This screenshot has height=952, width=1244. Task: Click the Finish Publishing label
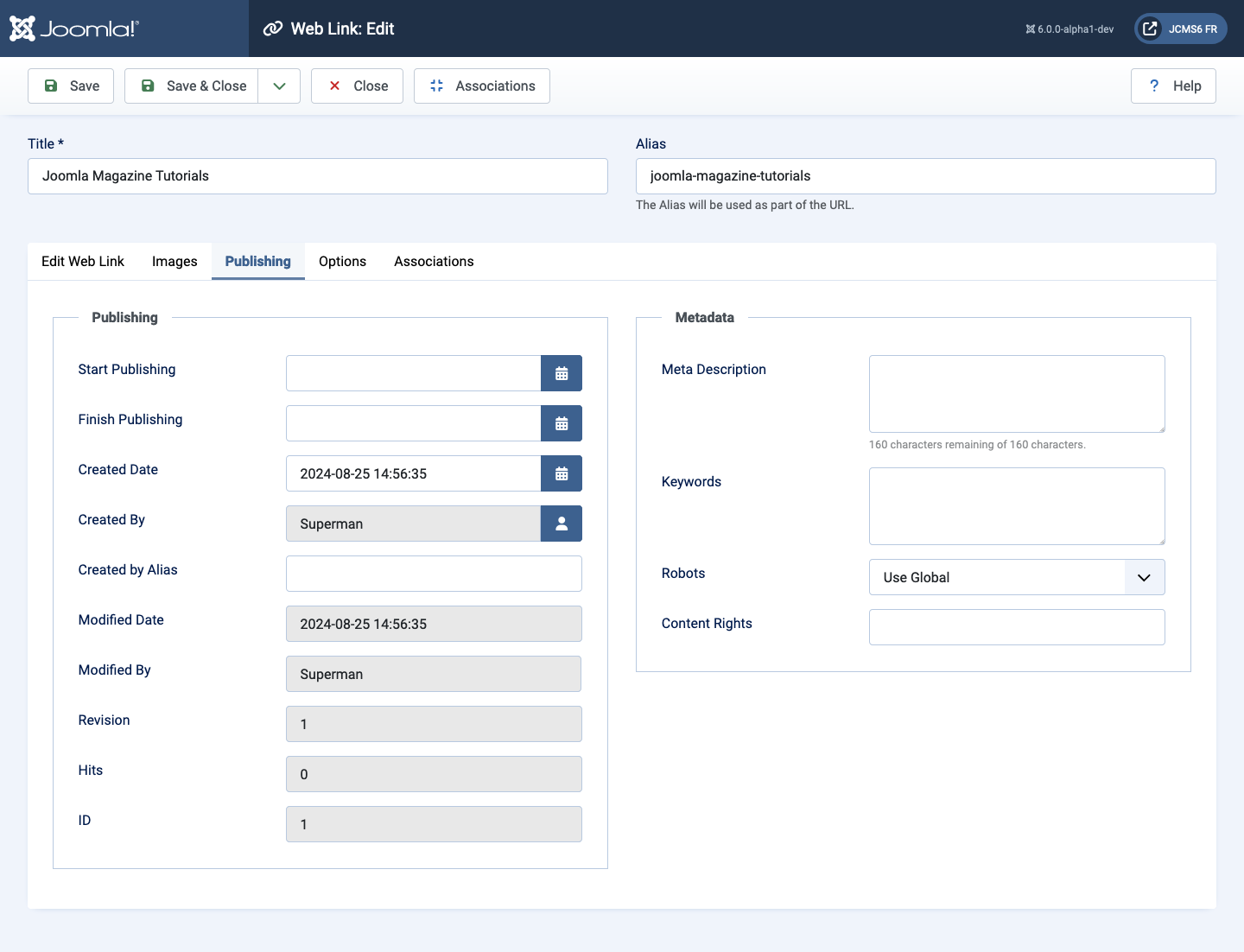130,419
